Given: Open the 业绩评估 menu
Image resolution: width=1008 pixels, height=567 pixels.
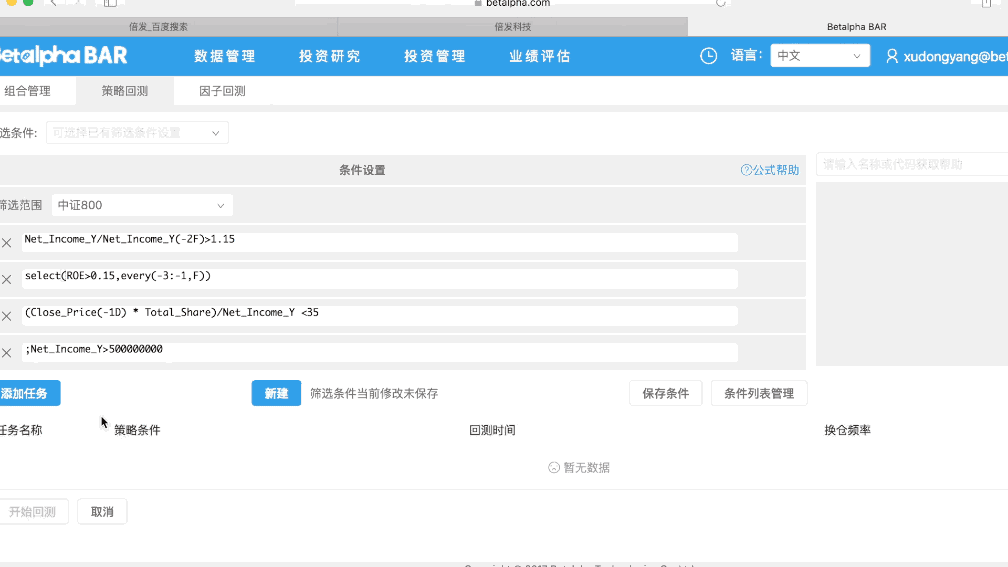Looking at the screenshot, I should tap(540, 56).
